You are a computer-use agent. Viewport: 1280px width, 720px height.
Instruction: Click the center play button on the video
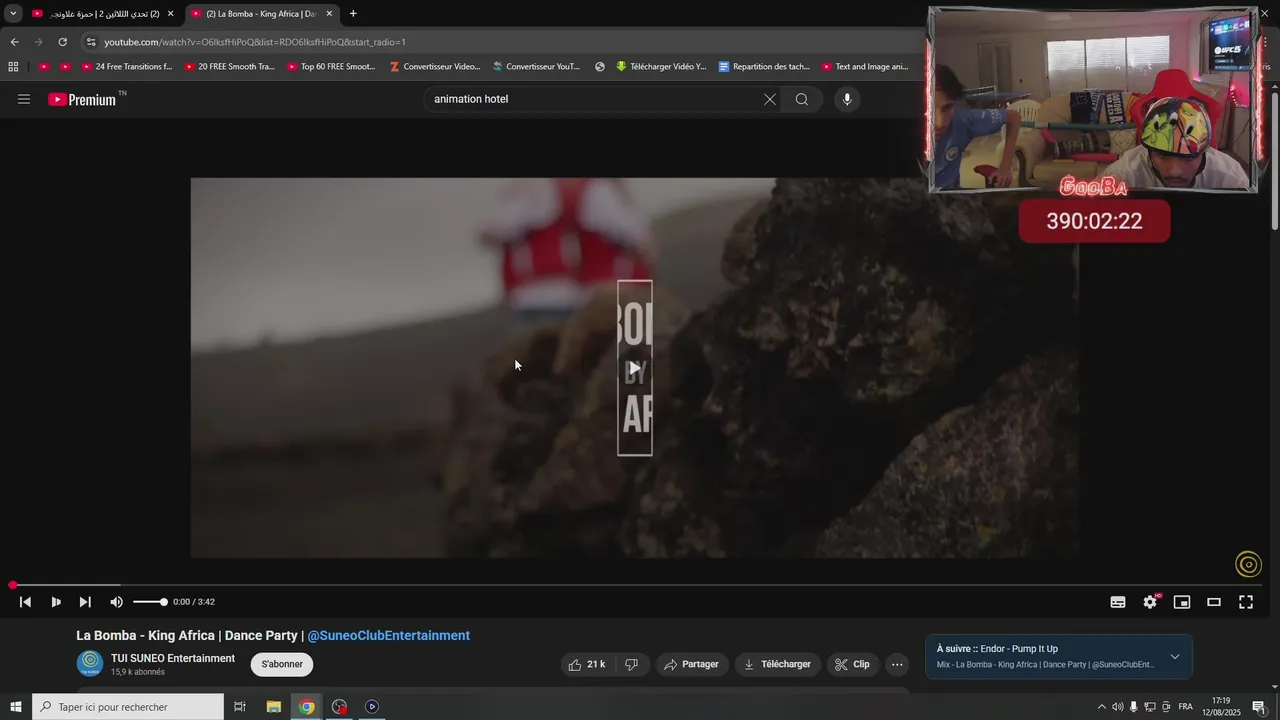click(x=635, y=368)
